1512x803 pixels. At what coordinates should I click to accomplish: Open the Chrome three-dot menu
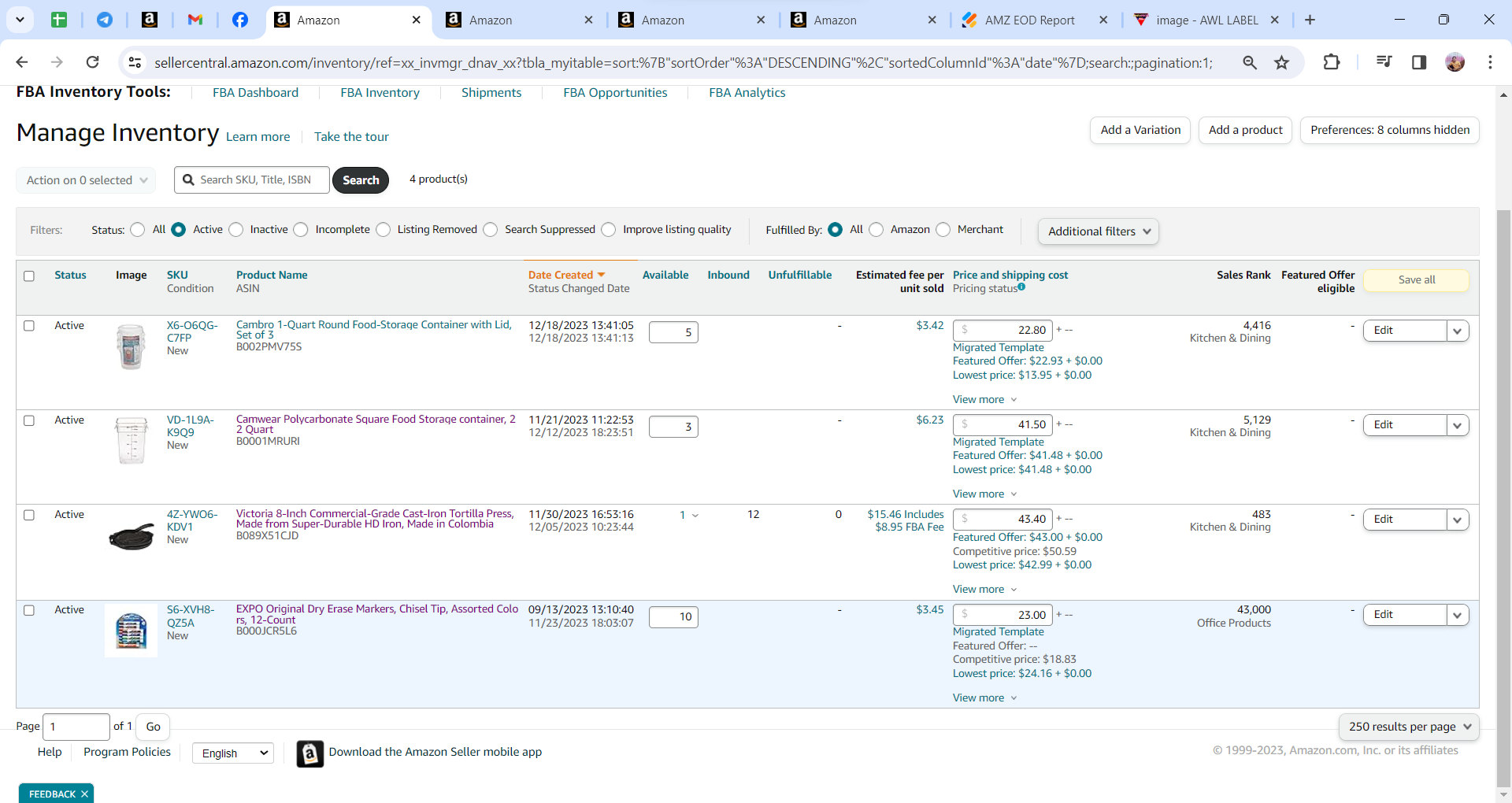(1490, 62)
